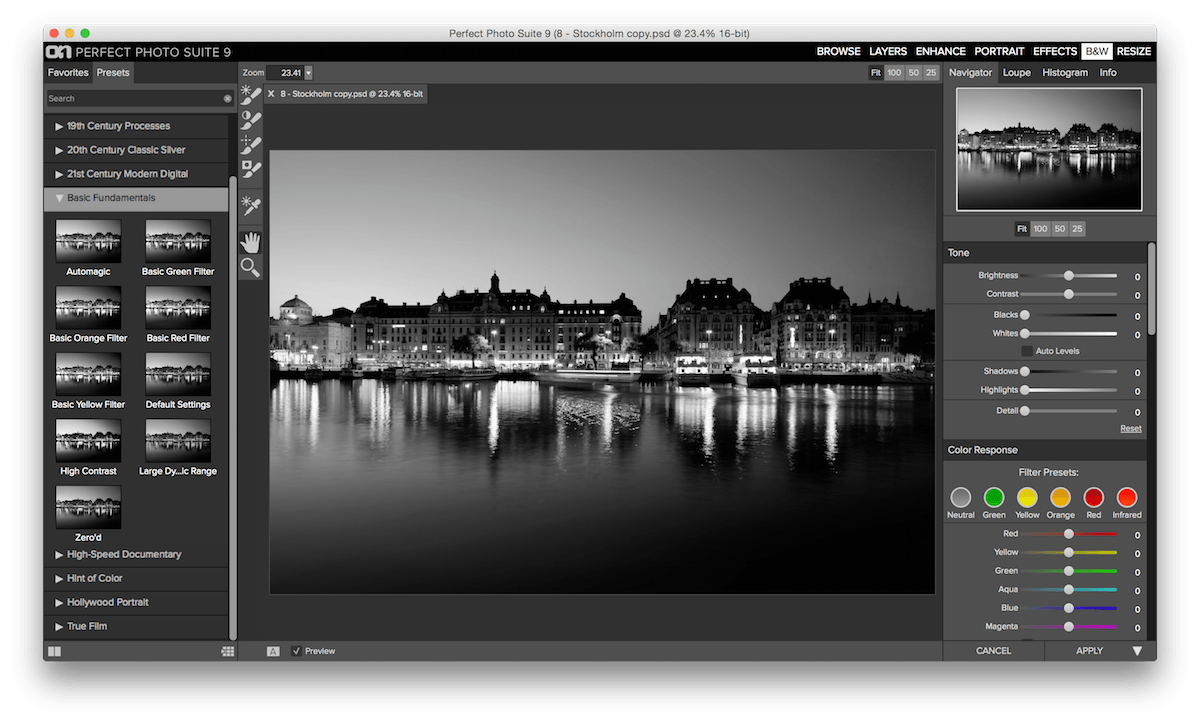Open the Favorites tab
The width and height of the screenshot is (1200, 723).
pos(68,73)
